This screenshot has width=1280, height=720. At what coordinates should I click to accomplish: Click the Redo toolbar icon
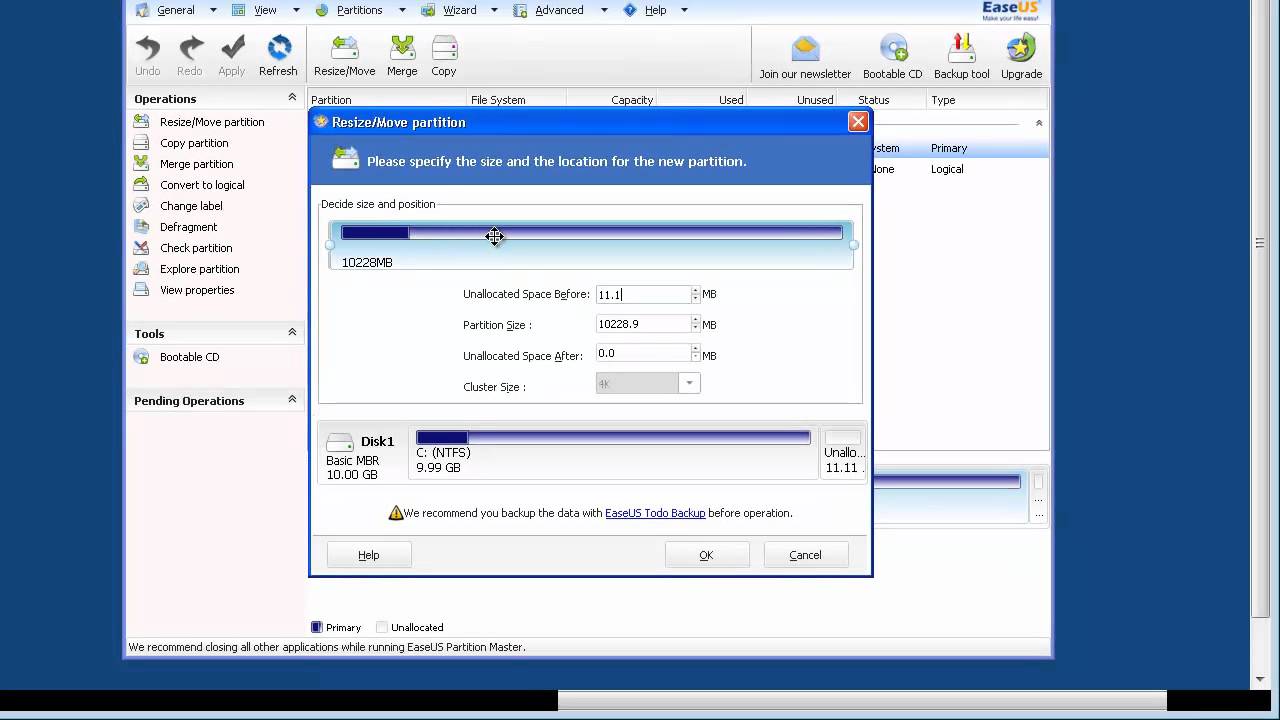click(x=190, y=47)
